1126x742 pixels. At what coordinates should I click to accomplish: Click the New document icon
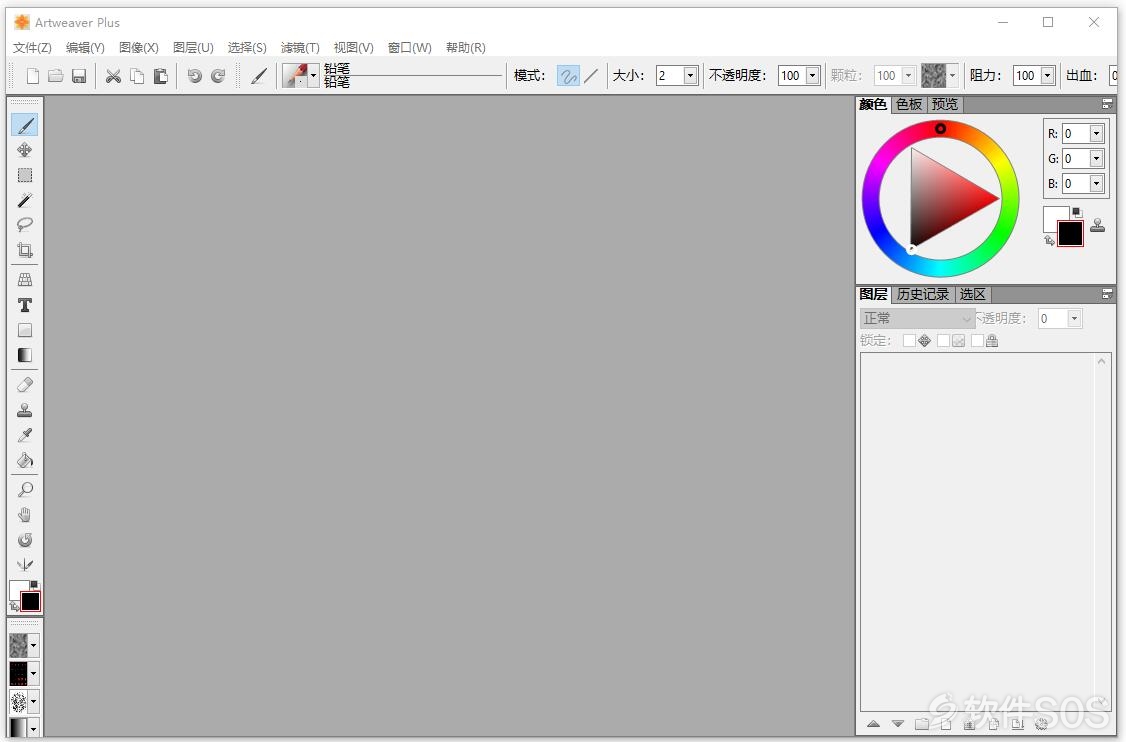tap(32, 76)
